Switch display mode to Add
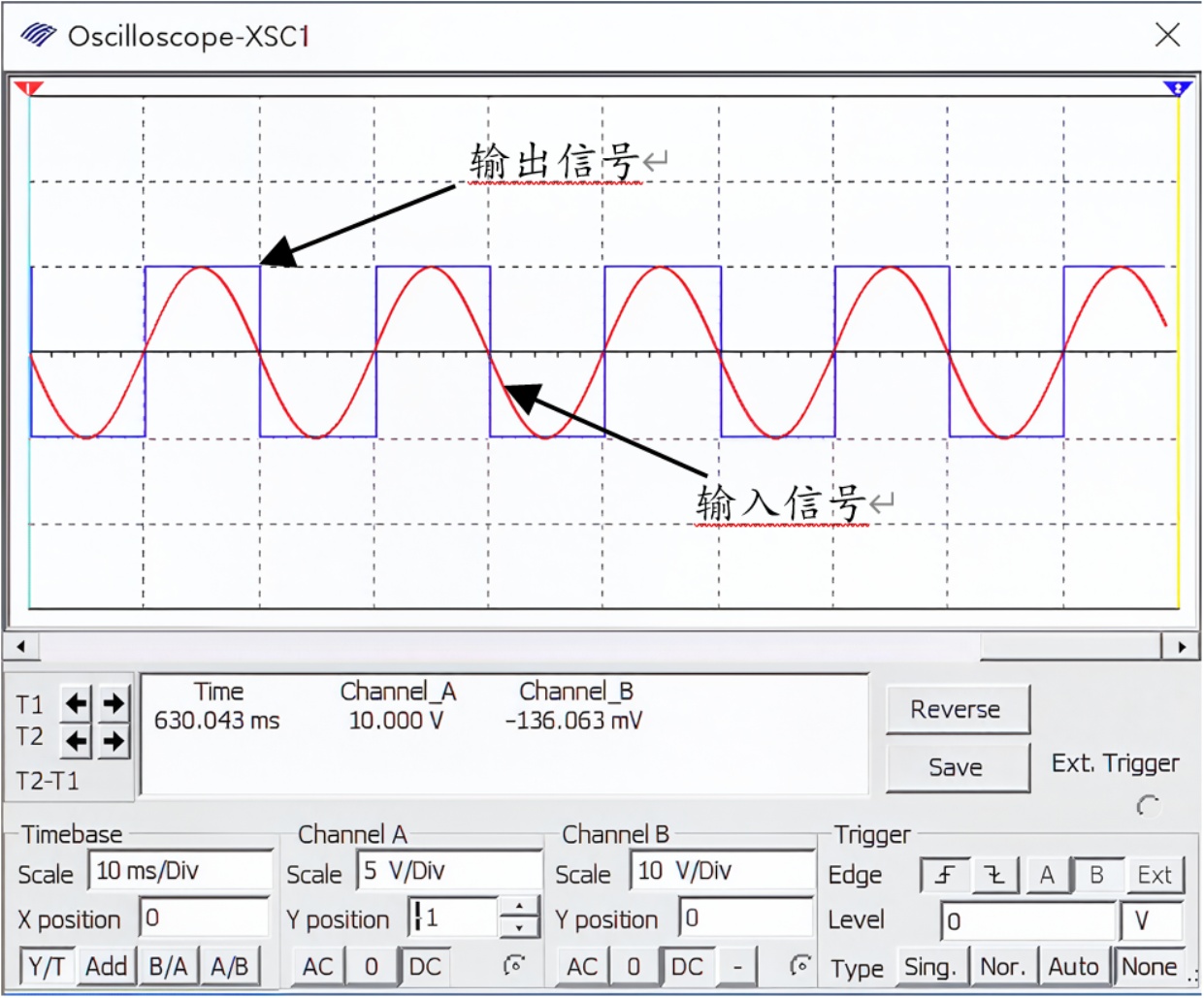Image resolution: width=1204 pixels, height=998 pixels. [106, 967]
